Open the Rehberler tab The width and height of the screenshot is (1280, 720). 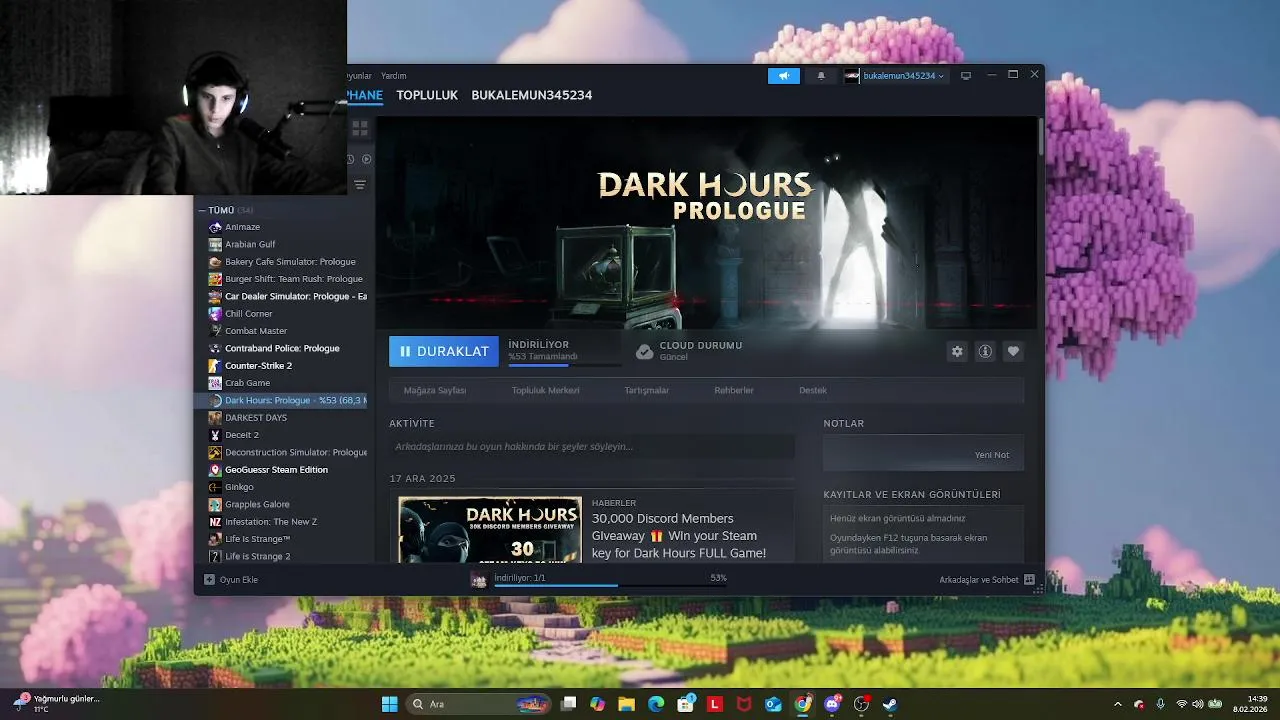(734, 390)
